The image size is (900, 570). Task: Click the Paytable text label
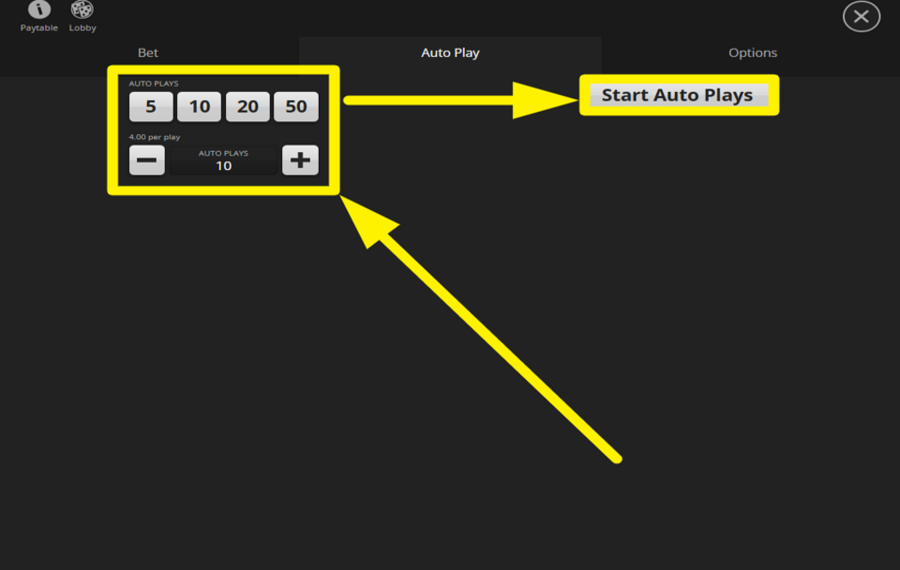tap(39, 28)
